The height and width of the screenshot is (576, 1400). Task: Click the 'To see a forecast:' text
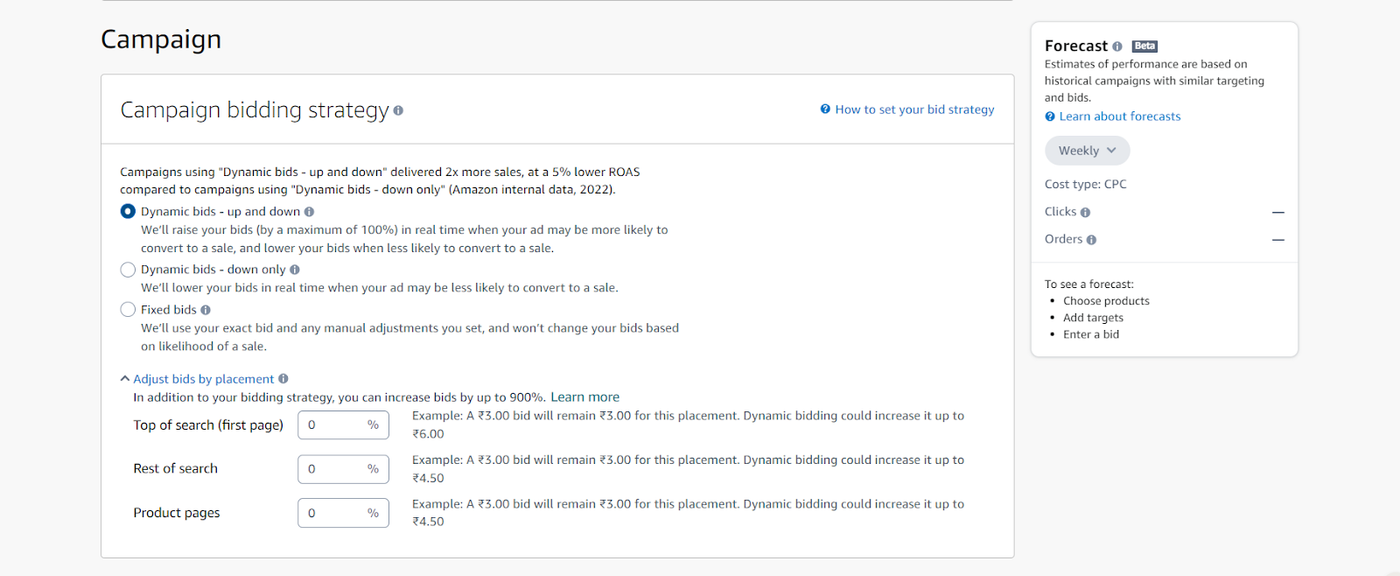click(1089, 284)
